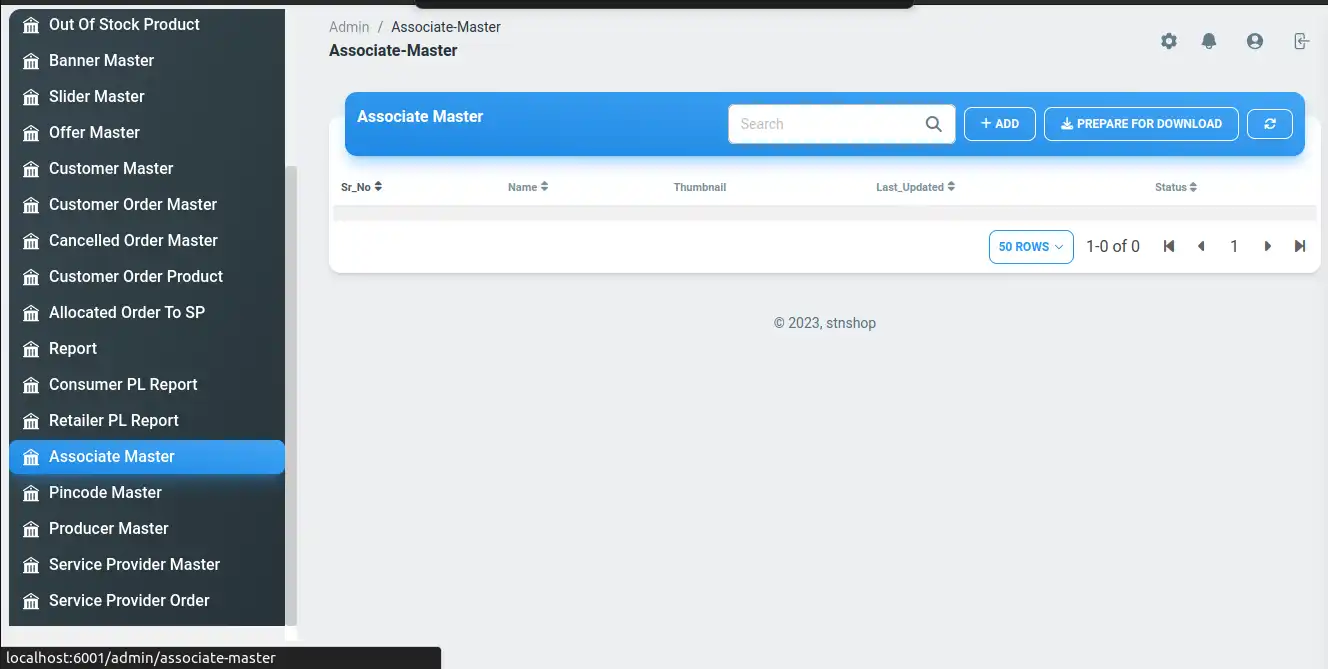This screenshot has width=1328, height=669.
Task: Go to the previous page arrow
Action: [x=1201, y=246]
